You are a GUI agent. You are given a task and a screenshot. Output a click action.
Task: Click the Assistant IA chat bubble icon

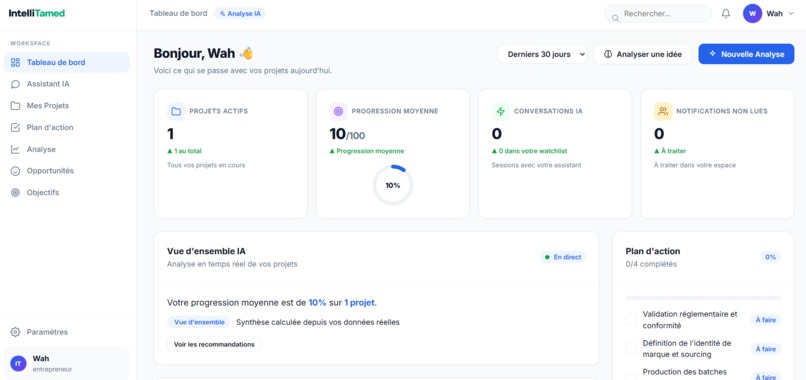[15, 84]
